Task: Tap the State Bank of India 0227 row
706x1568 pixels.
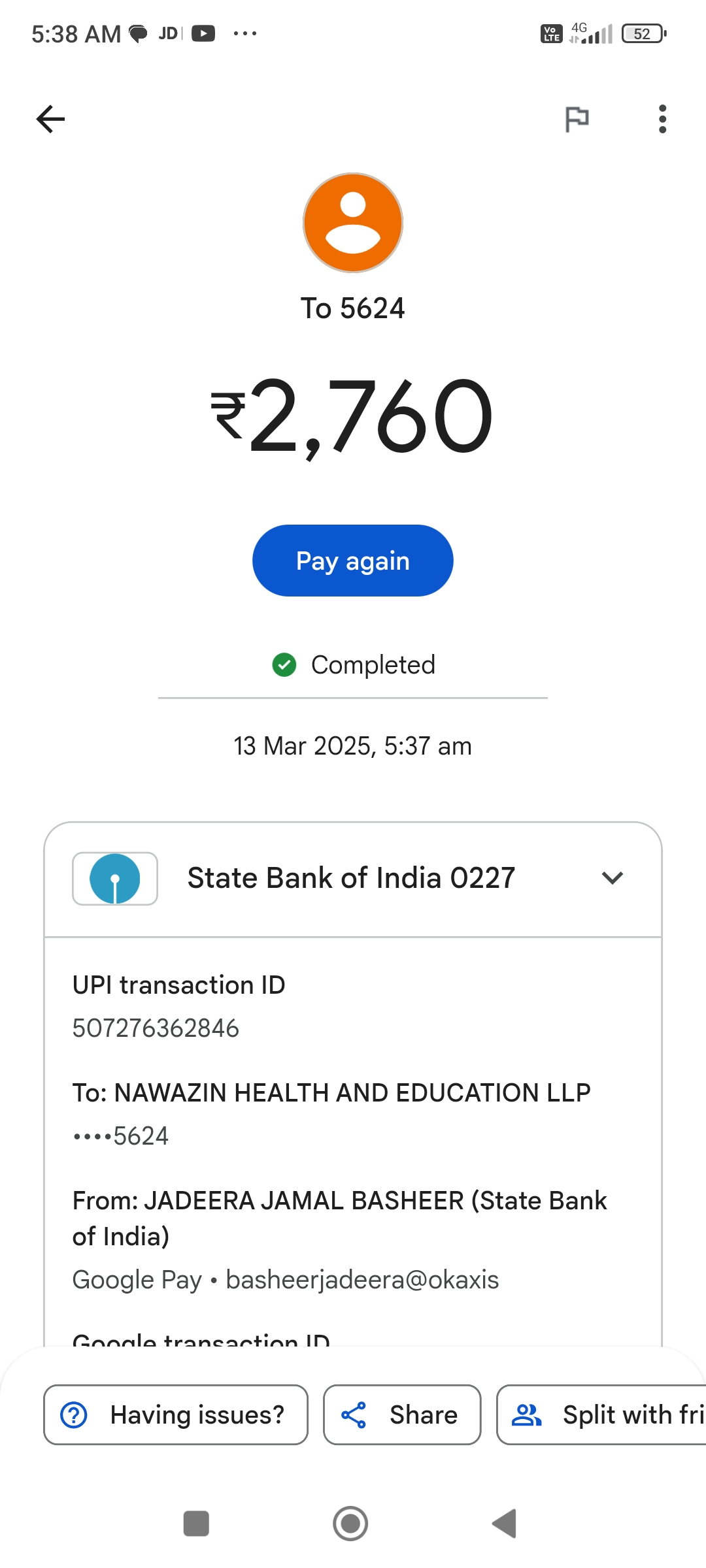Action: coord(351,879)
